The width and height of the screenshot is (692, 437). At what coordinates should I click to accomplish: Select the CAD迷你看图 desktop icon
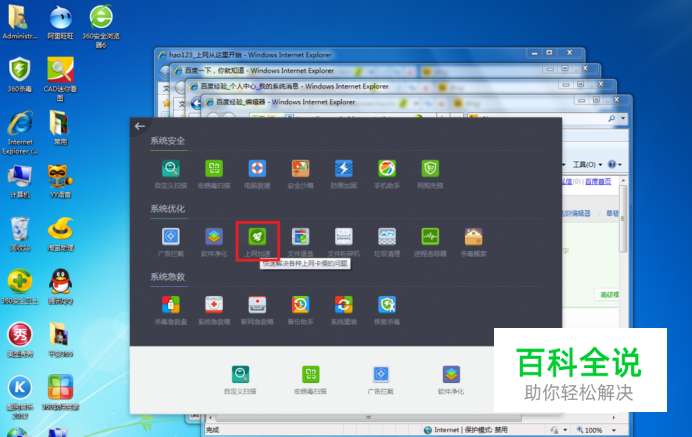pyautogui.click(x=60, y=79)
